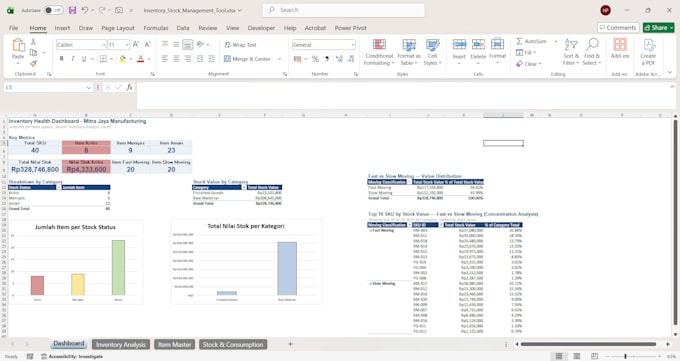
Task: Open Stock Status pivot filter dropdown
Action: point(59,187)
